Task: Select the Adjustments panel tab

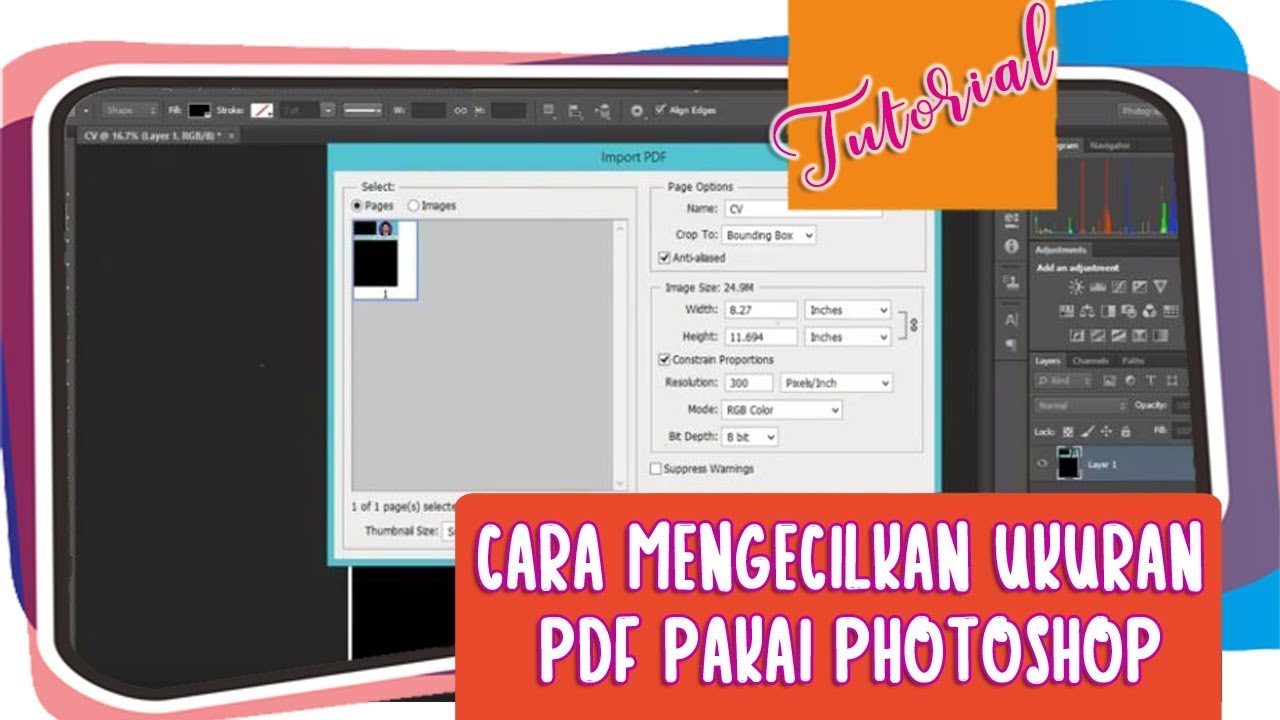Action: (1060, 250)
